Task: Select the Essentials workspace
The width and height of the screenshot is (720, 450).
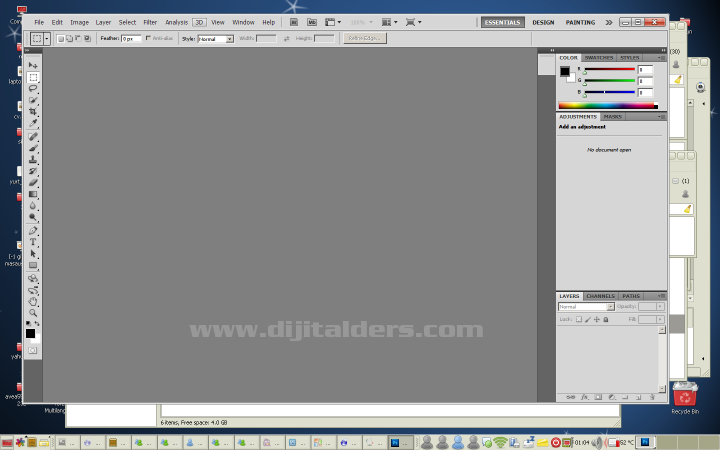Action: [503, 22]
